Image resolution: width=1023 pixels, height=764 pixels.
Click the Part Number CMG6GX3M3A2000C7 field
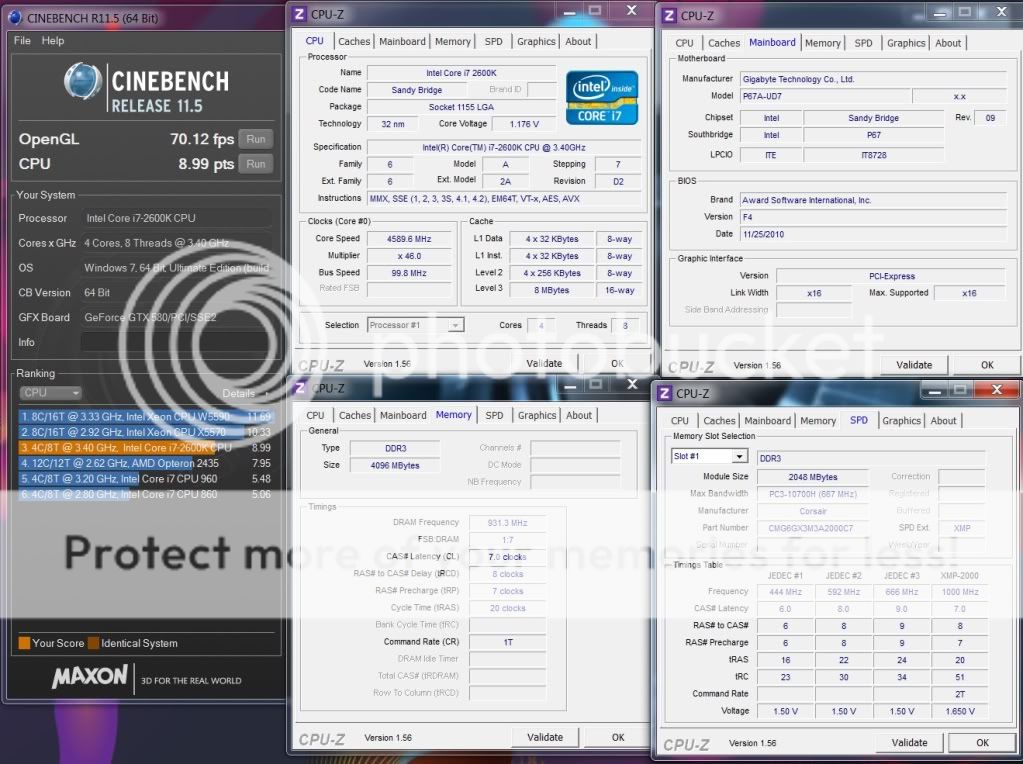tap(812, 528)
